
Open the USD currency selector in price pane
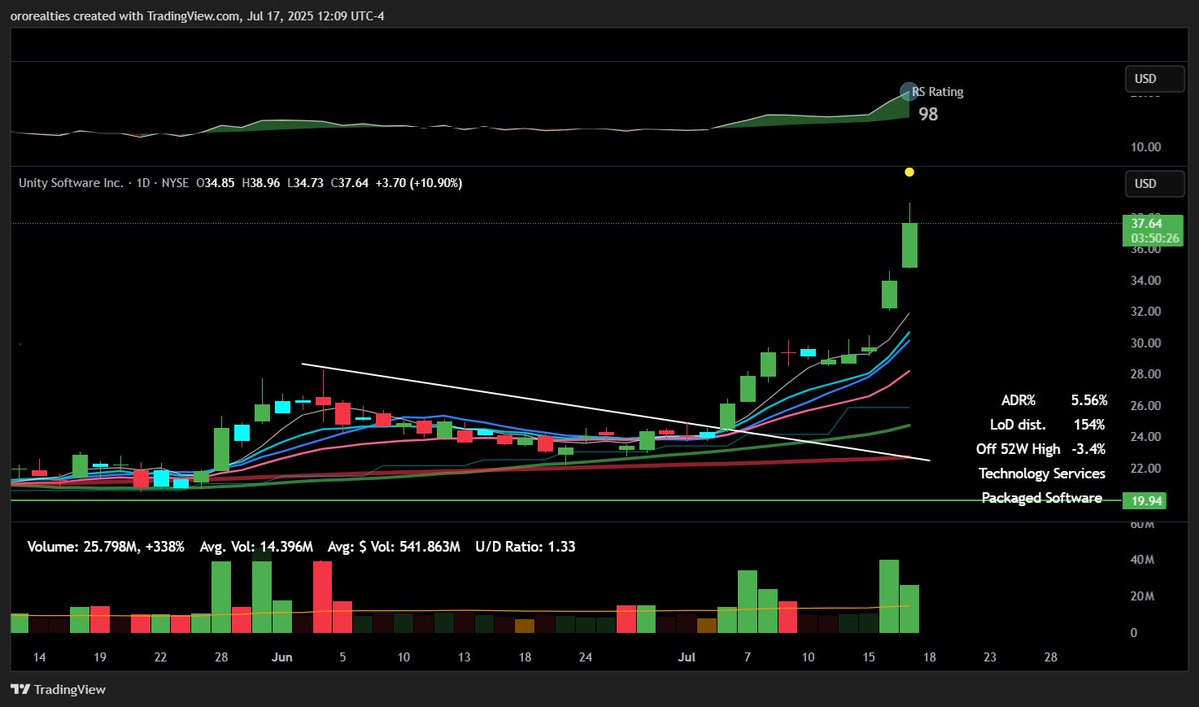[x=1155, y=183]
